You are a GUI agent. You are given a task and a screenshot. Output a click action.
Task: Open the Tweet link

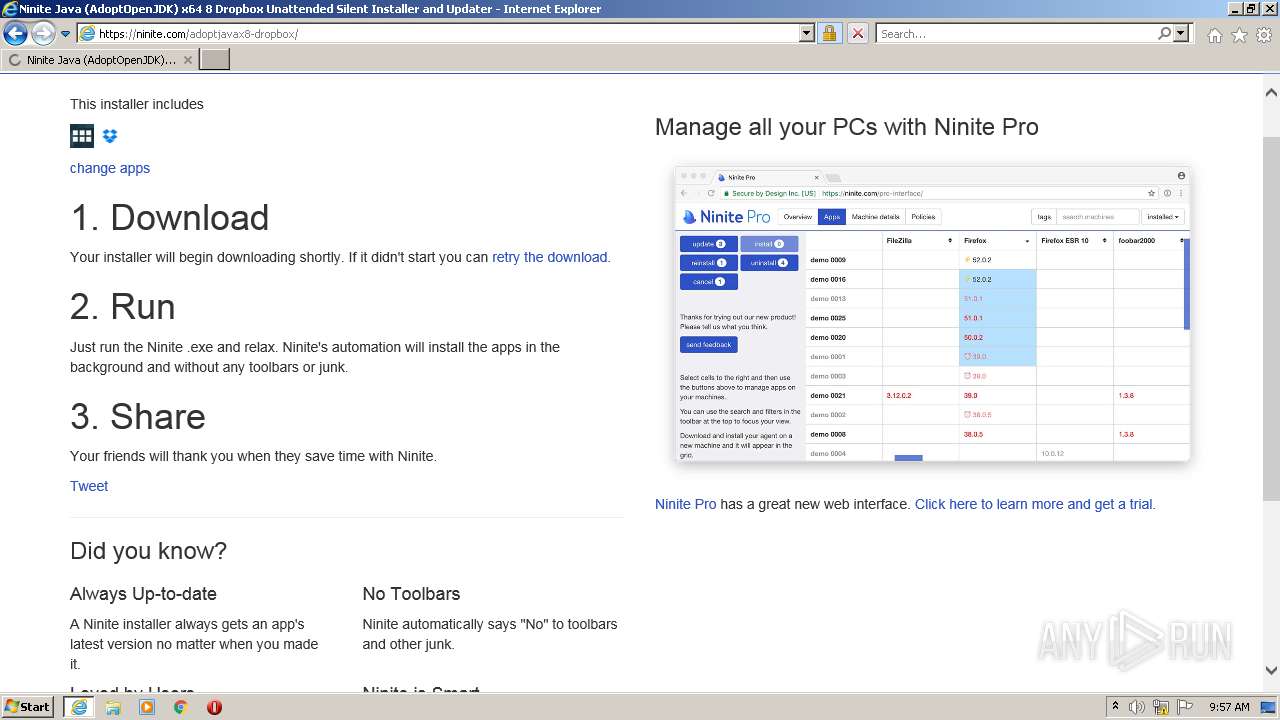[89, 486]
